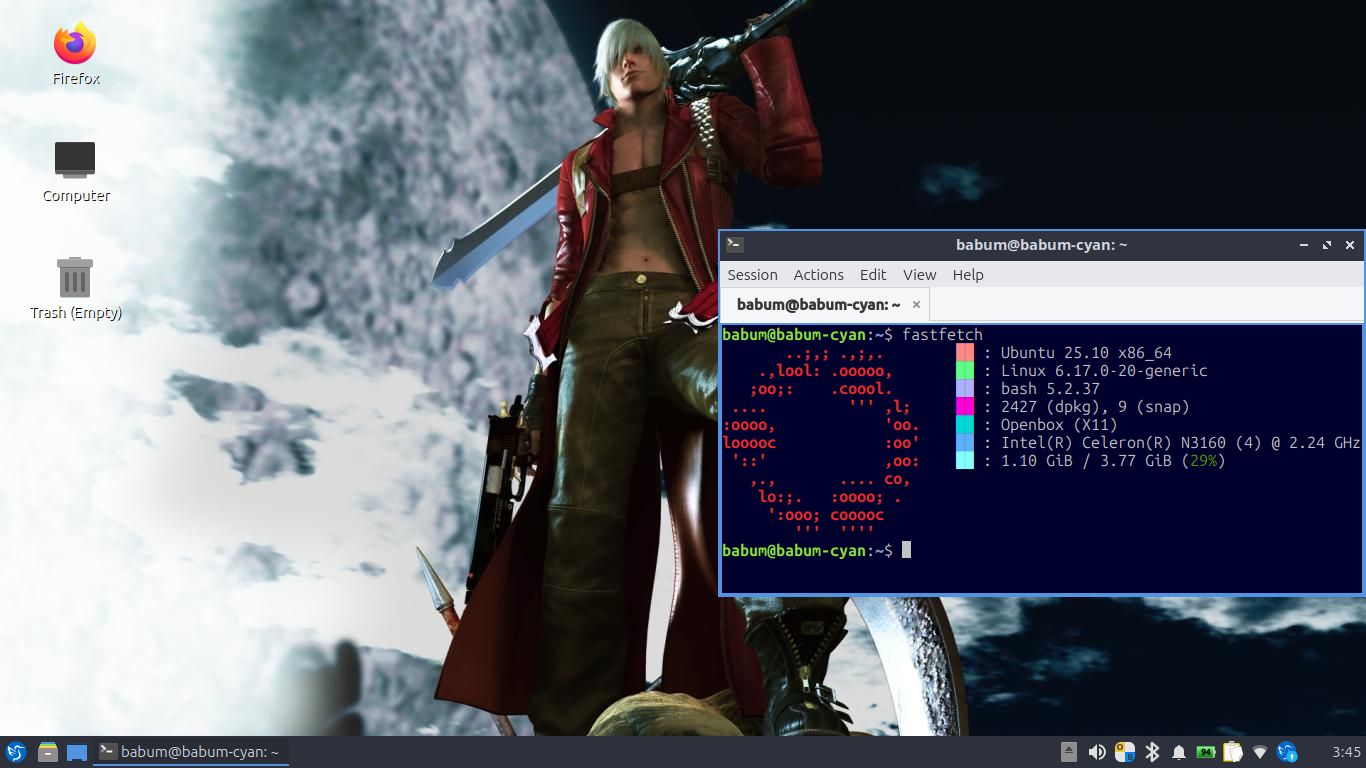1366x768 pixels.
Task: Open the Actions menu in the terminal
Action: pyautogui.click(x=818, y=275)
